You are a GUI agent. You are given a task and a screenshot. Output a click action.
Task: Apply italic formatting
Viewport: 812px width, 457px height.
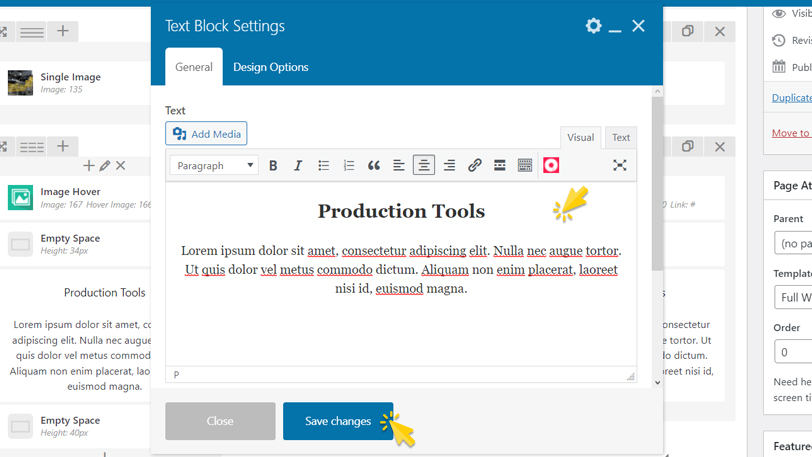click(298, 166)
